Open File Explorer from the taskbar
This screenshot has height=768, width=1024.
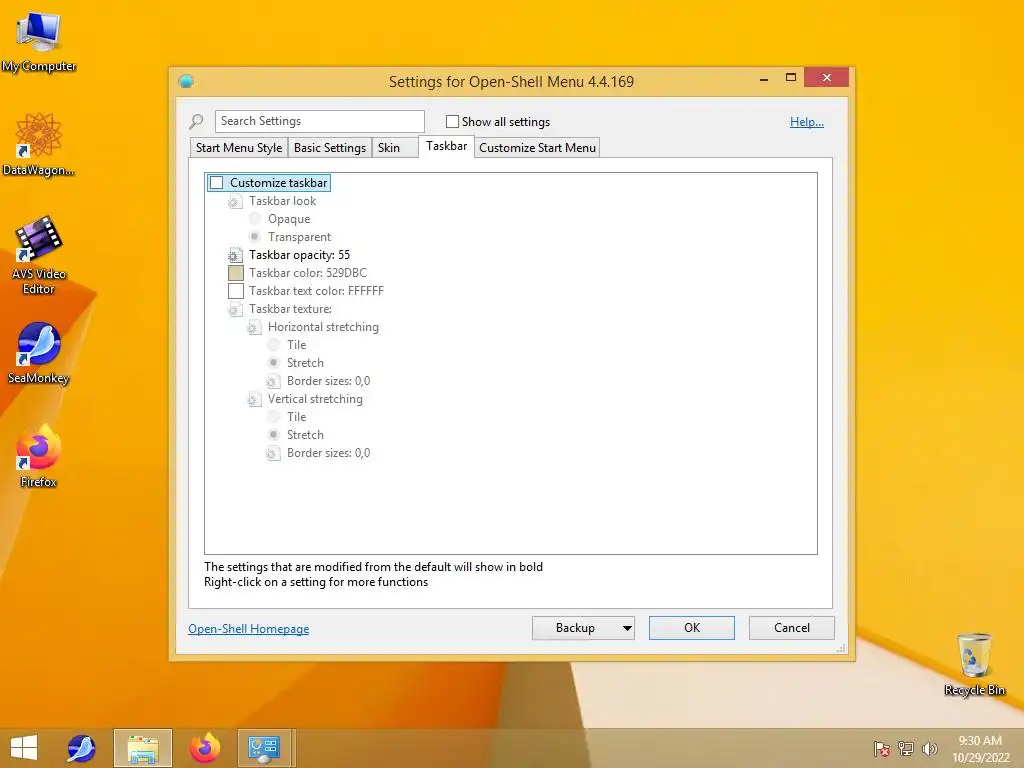142,748
